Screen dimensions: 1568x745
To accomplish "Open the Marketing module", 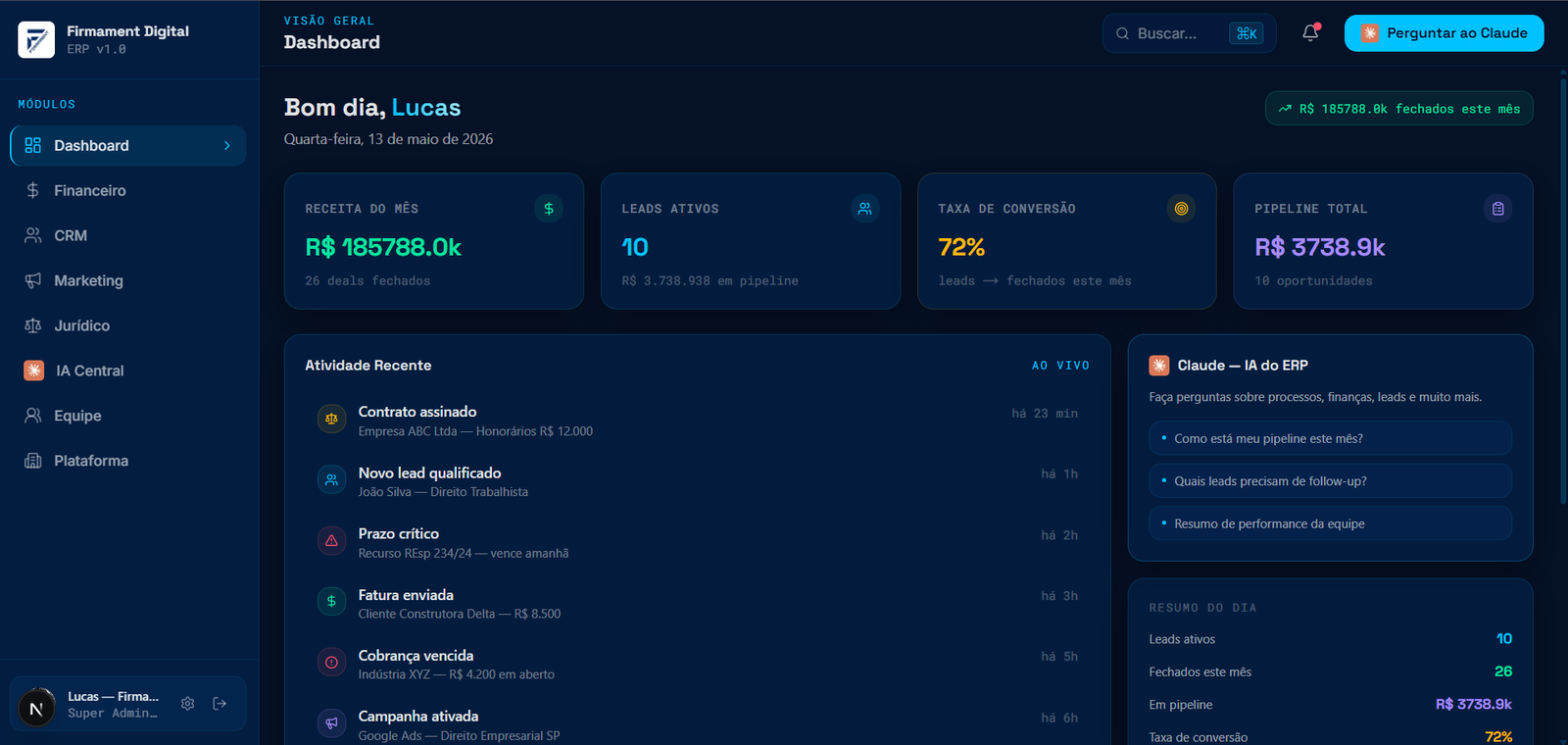I will pyautogui.click(x=127, y=280).
